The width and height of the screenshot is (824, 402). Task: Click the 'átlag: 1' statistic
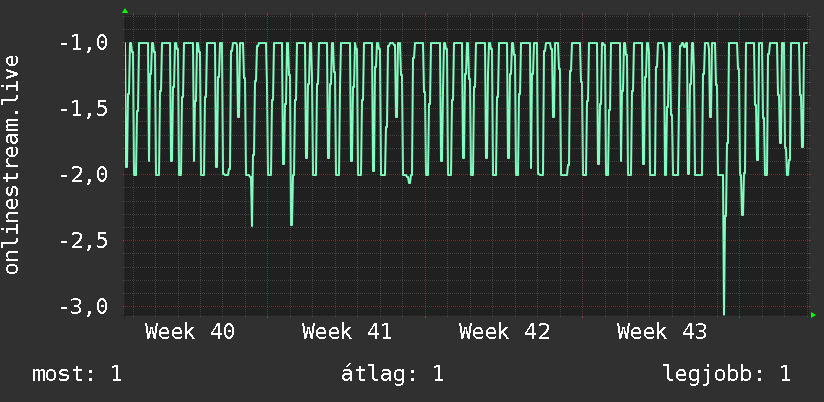tap(393, 374)
